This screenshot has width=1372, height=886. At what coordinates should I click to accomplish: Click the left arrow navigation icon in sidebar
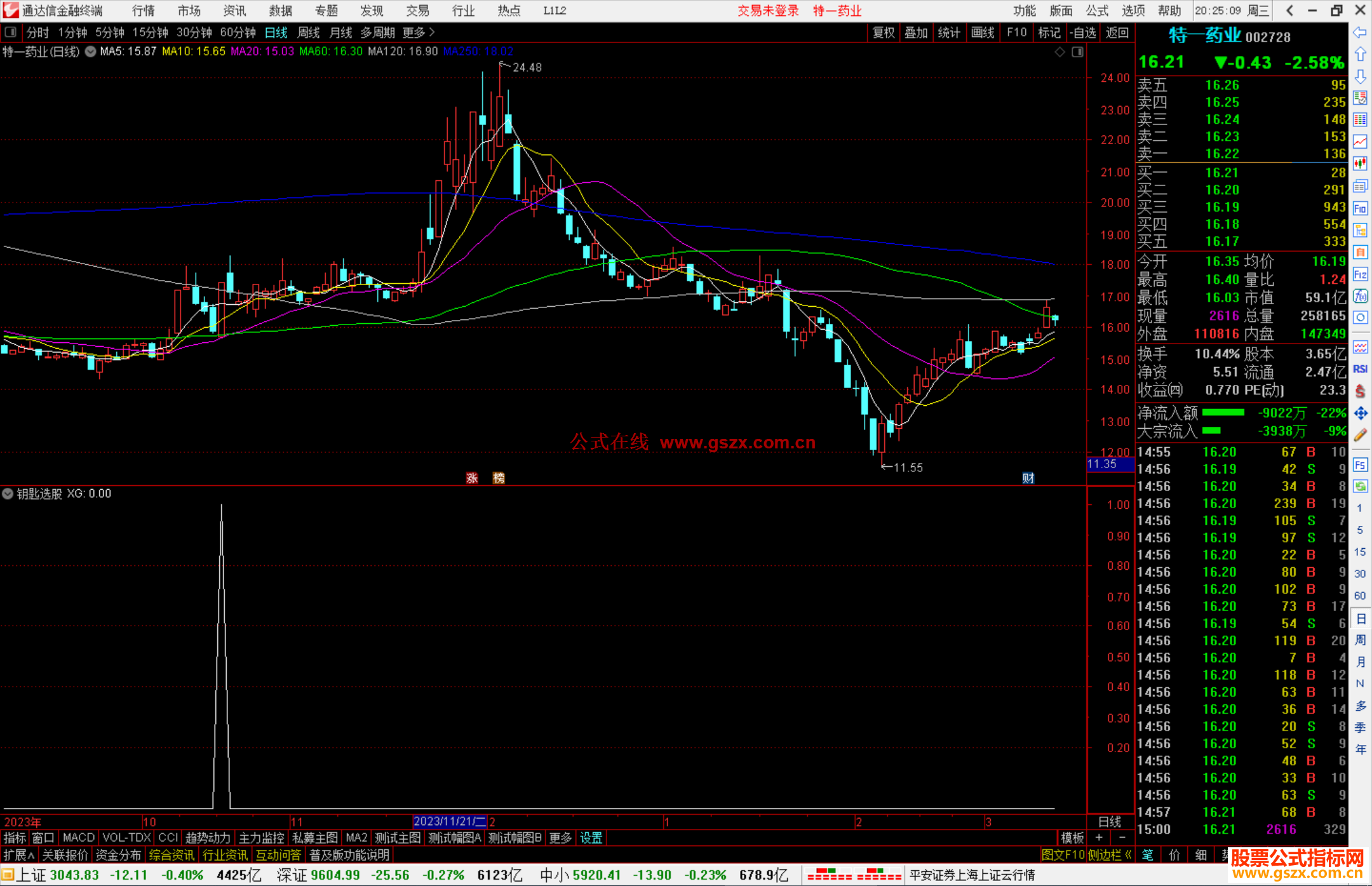(x=1360, y=32)
